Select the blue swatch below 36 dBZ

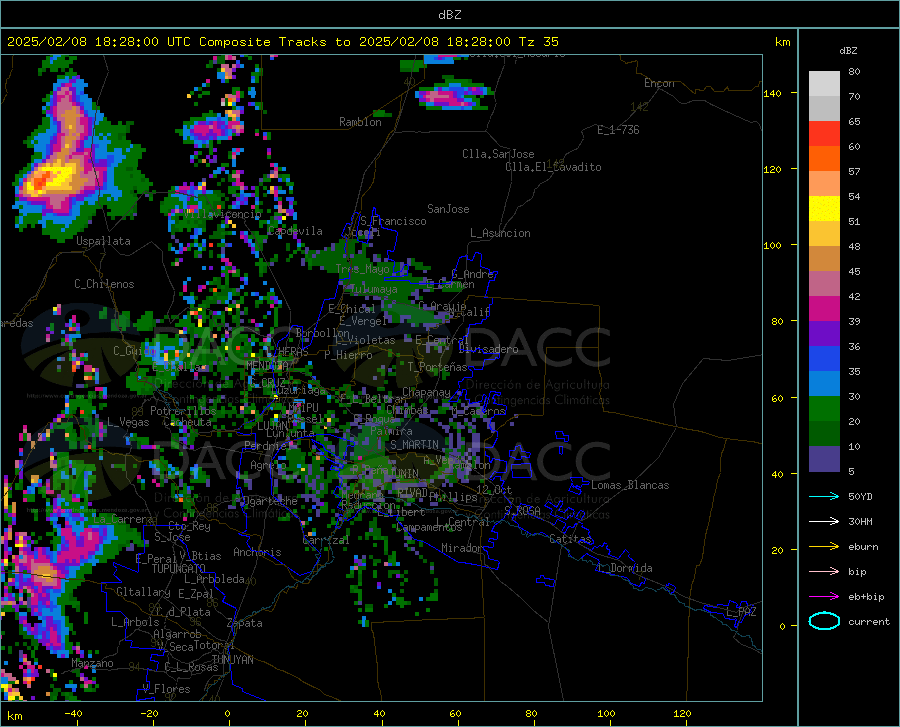click(x=824, y=359)
